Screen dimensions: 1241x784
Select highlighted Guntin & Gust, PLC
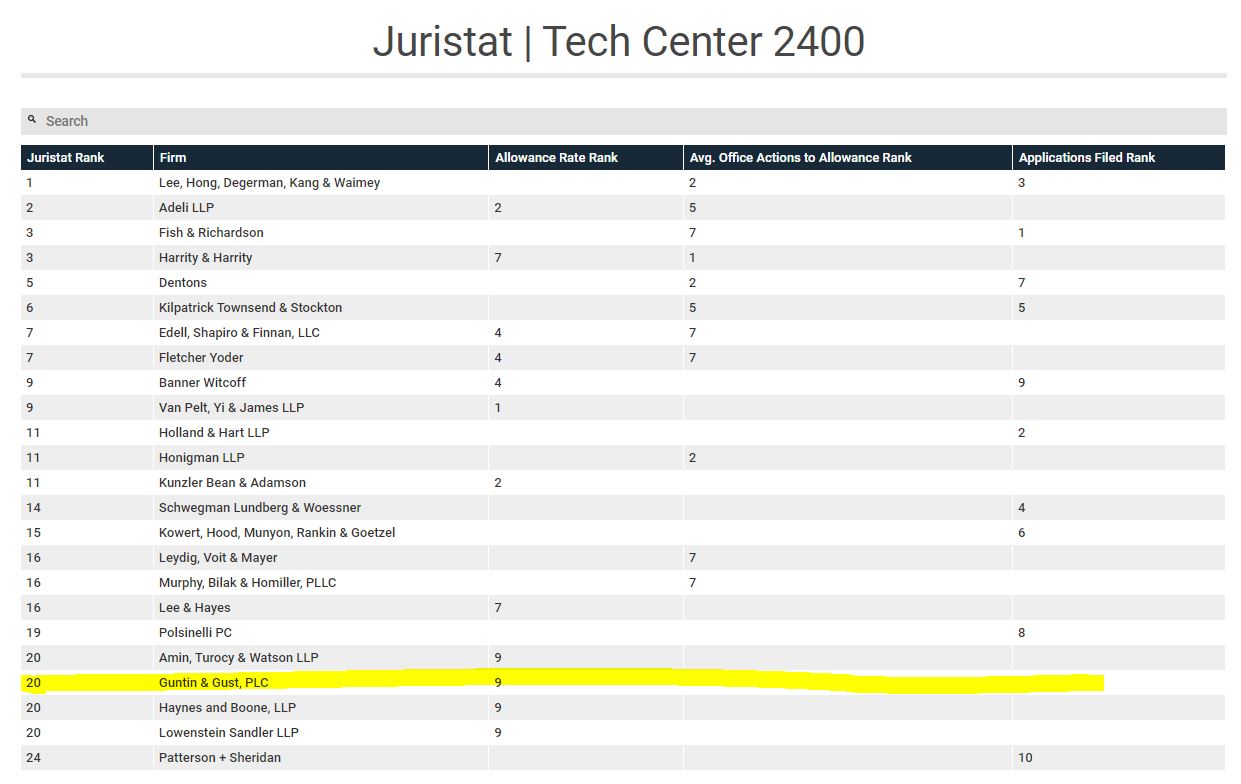213,683
